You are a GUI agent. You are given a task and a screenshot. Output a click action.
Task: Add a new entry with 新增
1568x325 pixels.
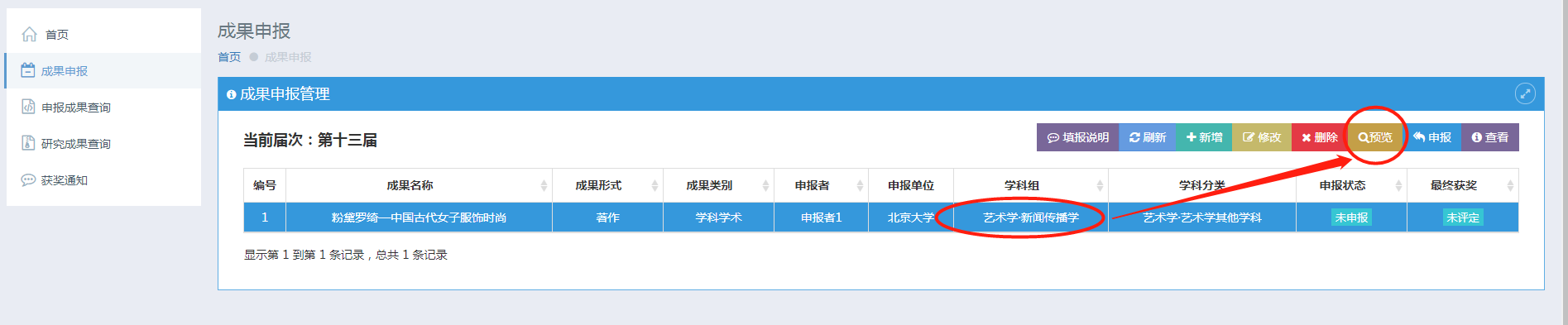(x=1204, y=137)
